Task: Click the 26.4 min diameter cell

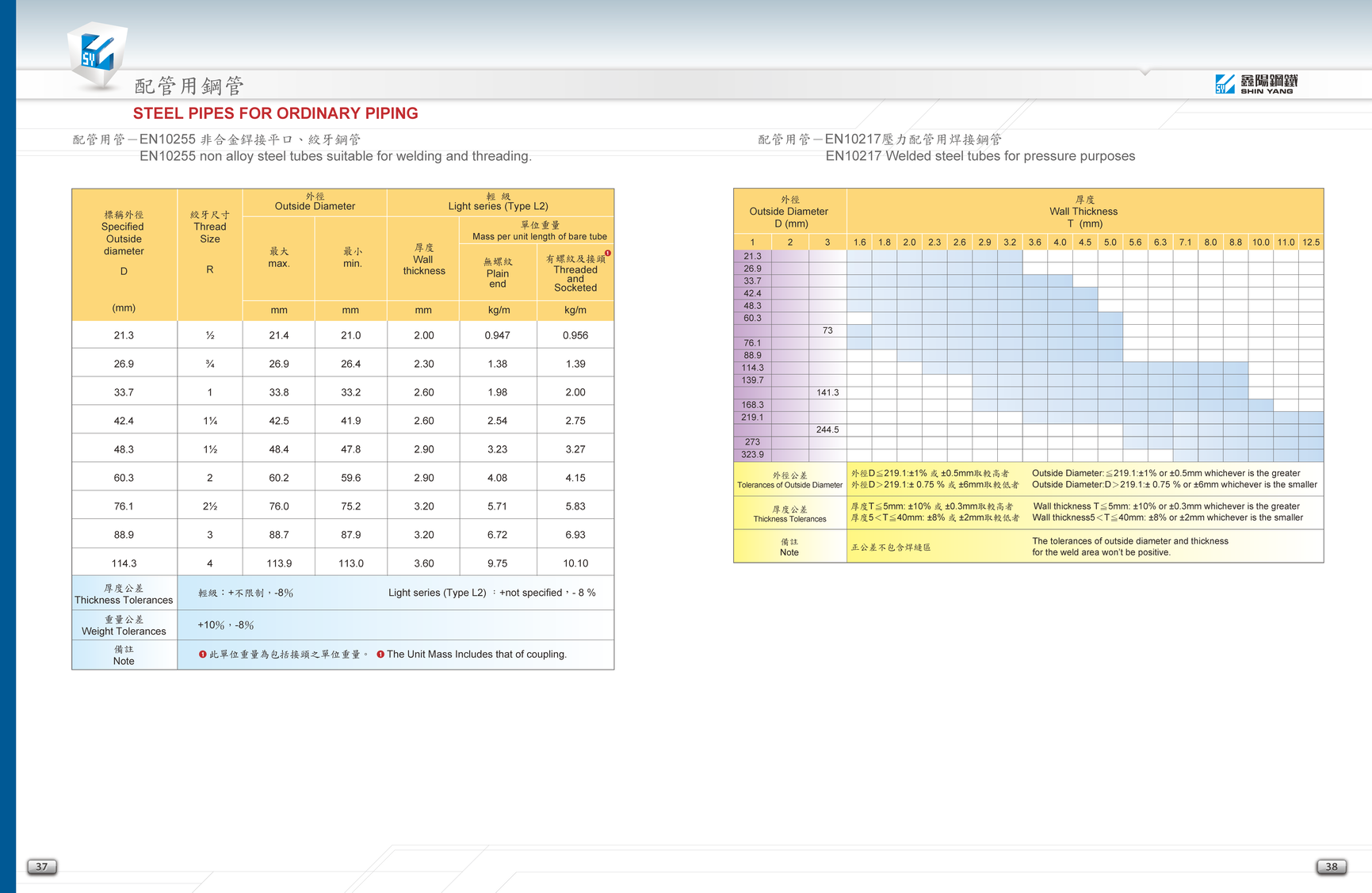Action: [x=351, y=364]
